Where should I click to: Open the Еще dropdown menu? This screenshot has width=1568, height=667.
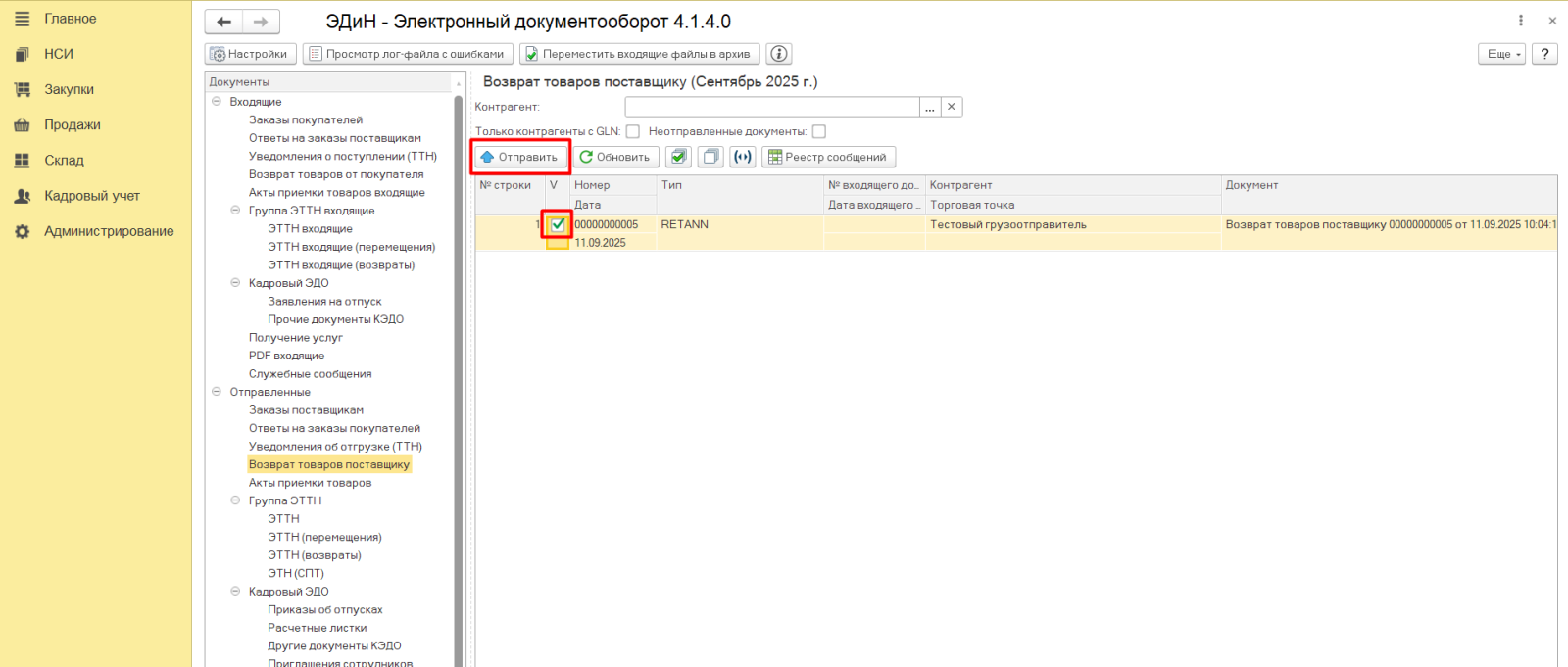[x=1501, y=54]
